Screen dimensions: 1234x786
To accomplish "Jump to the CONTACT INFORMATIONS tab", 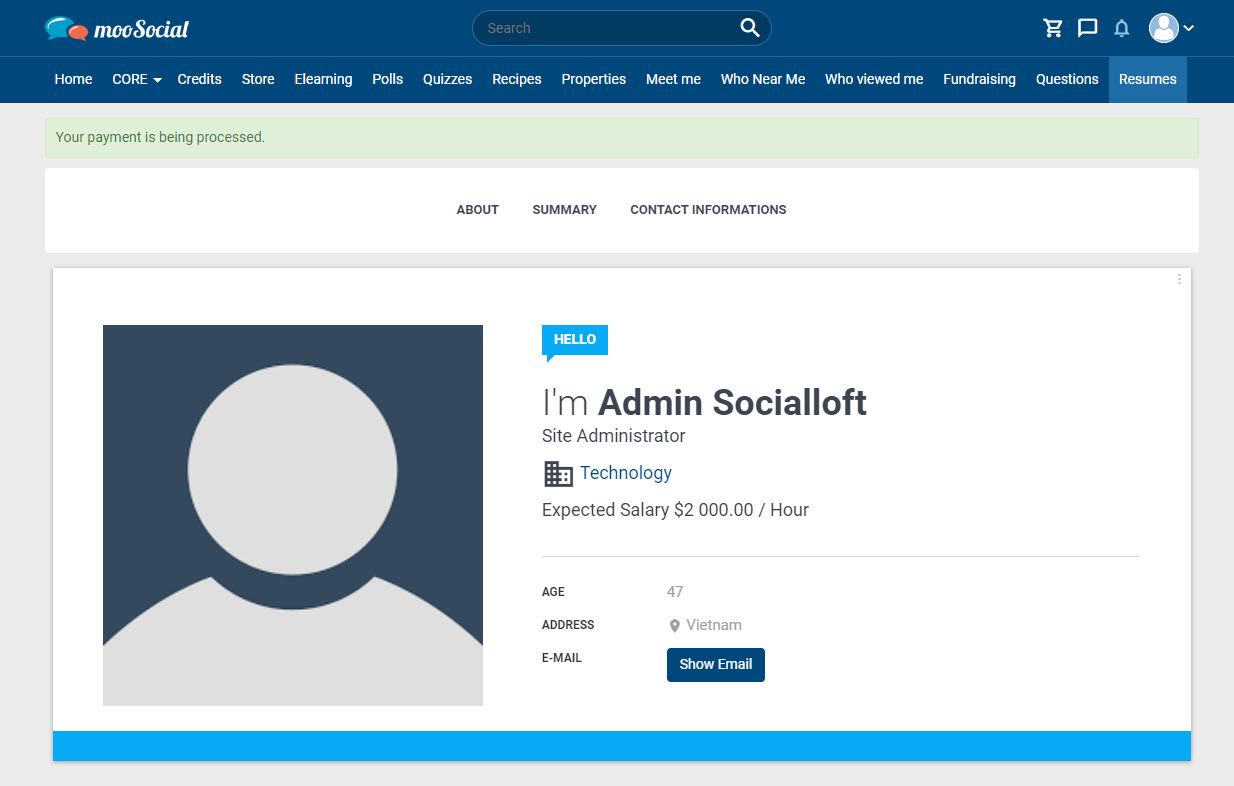I will coord(708,210).
